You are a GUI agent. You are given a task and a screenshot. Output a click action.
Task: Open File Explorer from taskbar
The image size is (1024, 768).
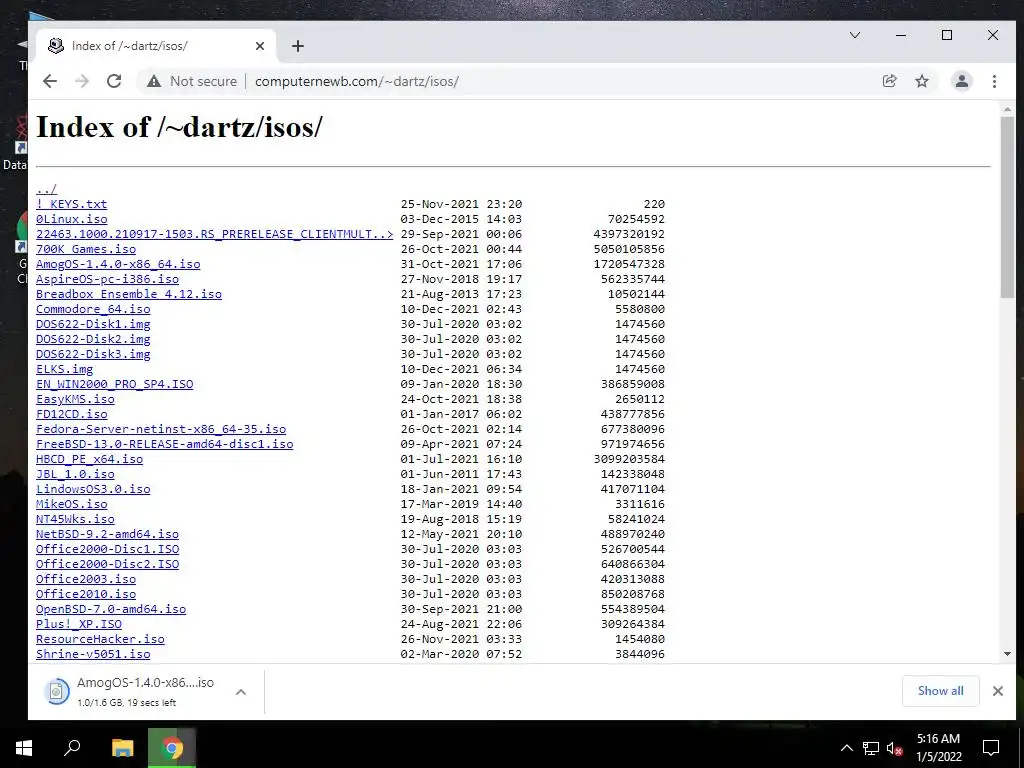(122, 748)
